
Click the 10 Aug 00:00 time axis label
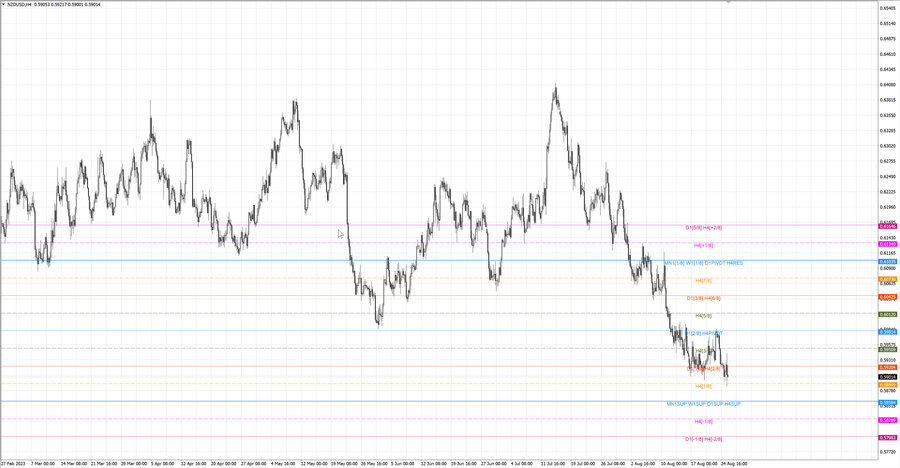674,463
